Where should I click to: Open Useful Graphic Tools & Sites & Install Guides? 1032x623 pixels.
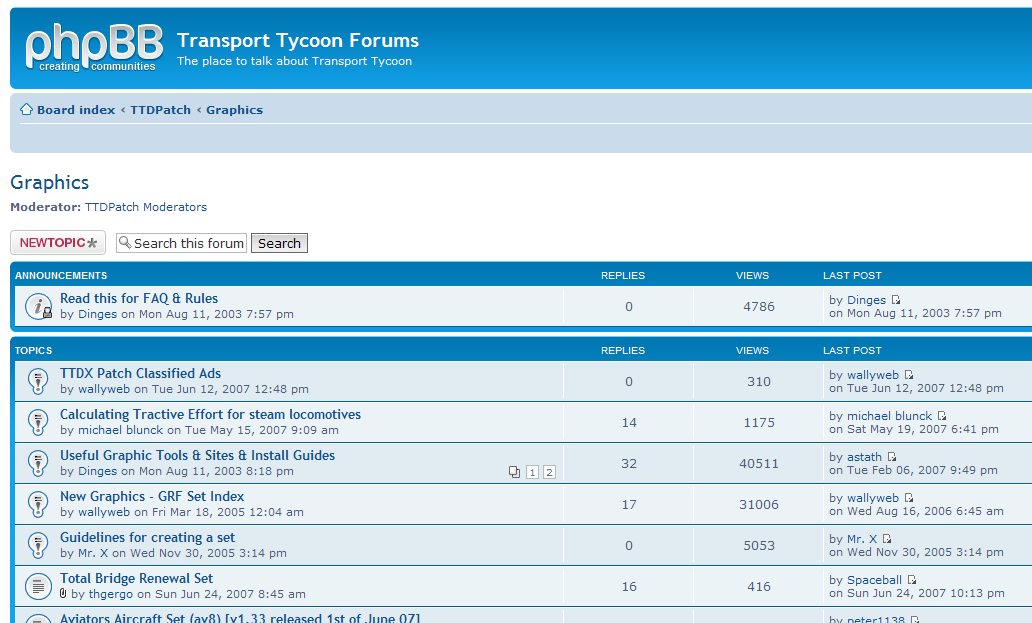tap(197, 455)
